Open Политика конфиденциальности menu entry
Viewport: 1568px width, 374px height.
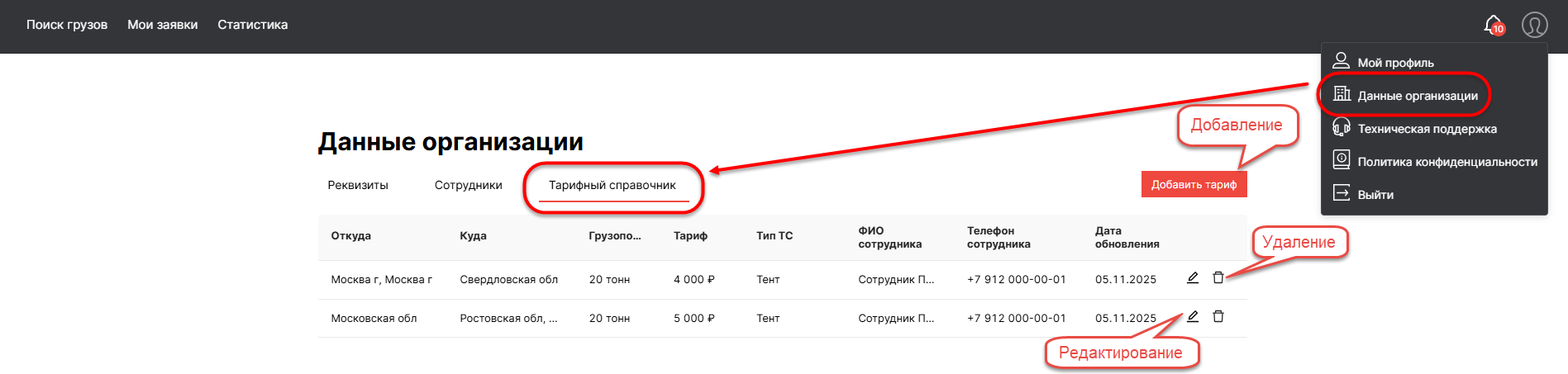(1446, 162)
